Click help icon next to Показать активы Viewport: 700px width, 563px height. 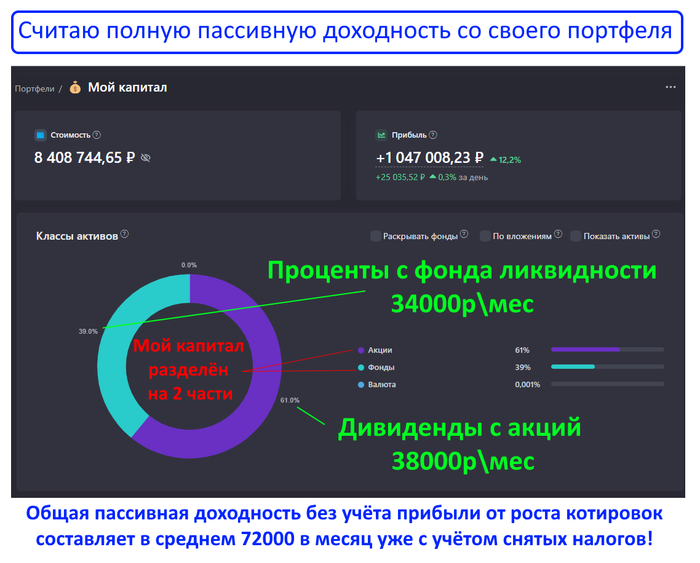click(x=657, y=236)
